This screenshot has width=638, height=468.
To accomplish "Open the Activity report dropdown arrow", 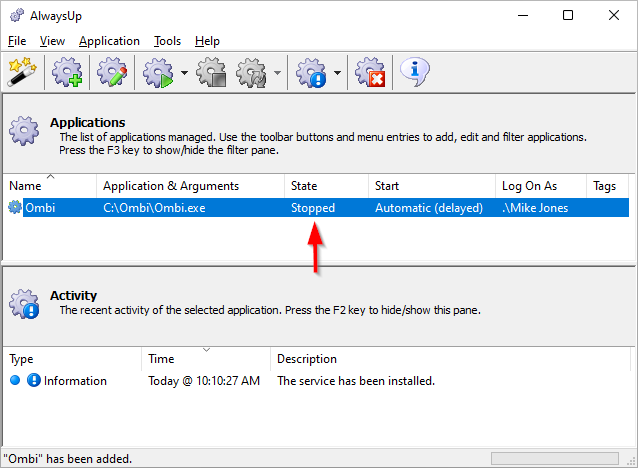I will tap(337, 73).
